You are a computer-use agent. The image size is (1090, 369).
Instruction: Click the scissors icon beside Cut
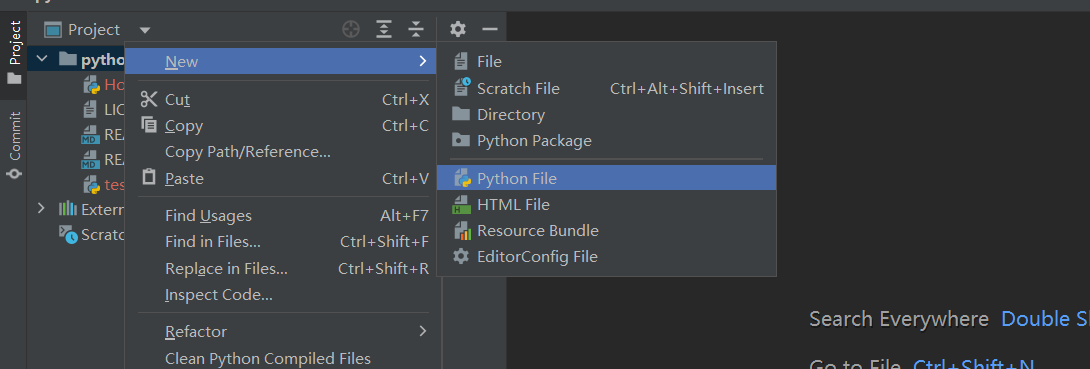(149, 99)
